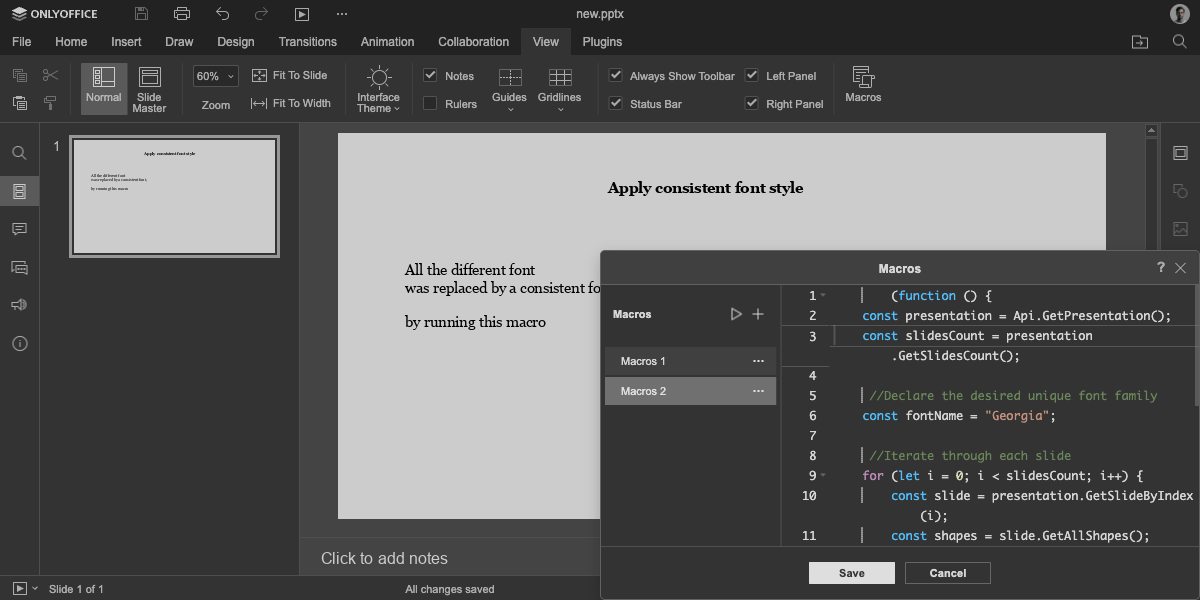
Task: Open the more options ellipsis in title bar
Action: 342,14
